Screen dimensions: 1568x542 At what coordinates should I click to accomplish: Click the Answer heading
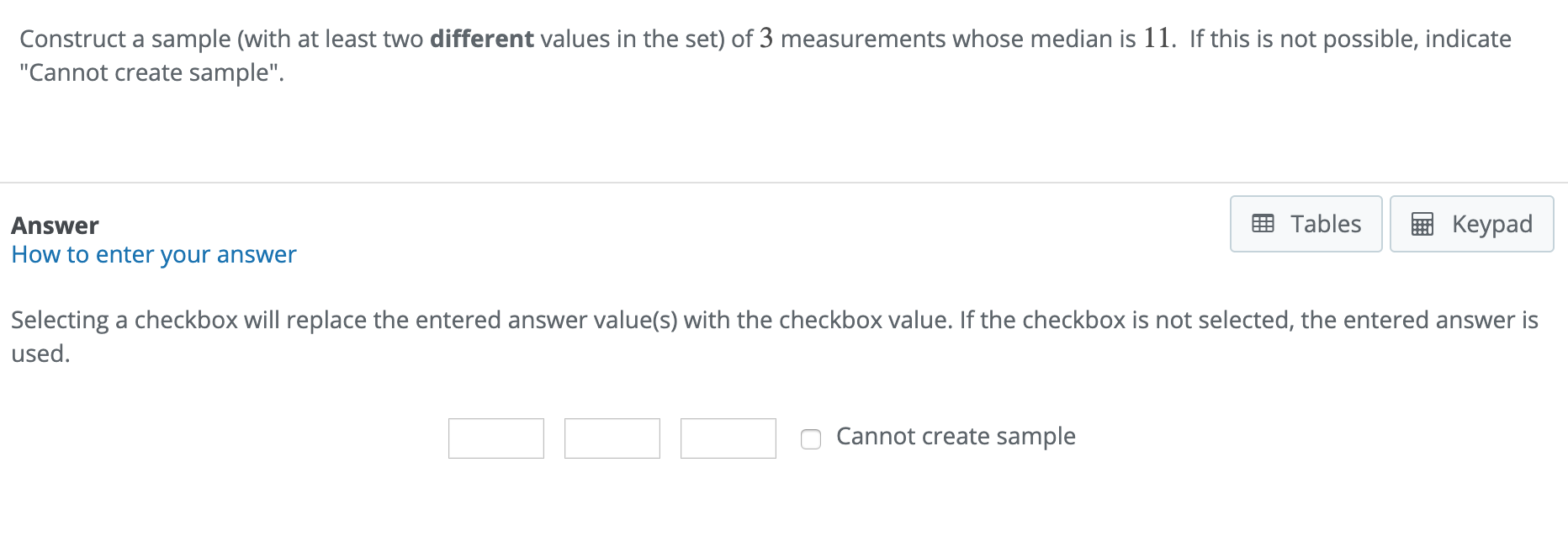pos(54,225)
